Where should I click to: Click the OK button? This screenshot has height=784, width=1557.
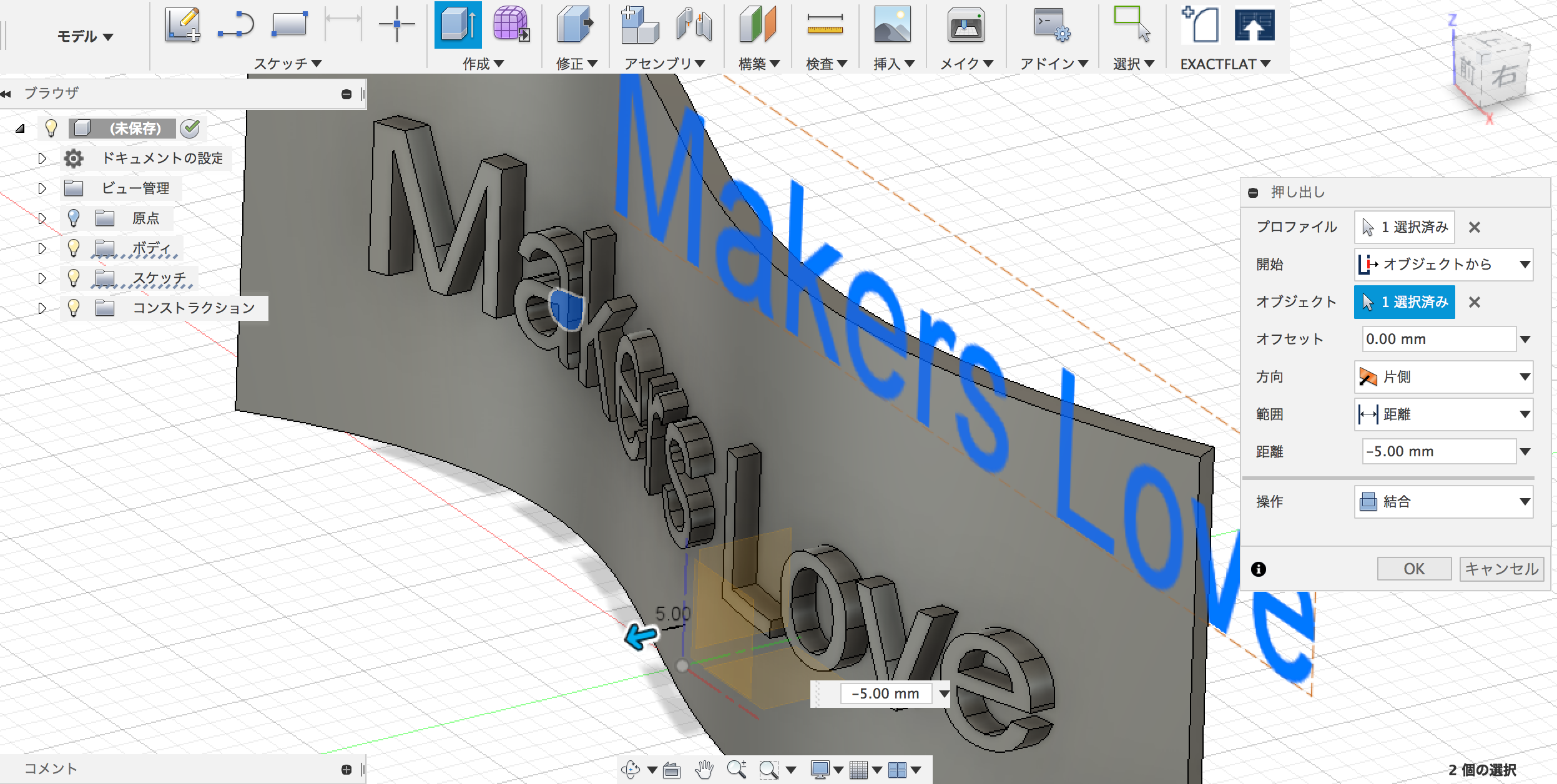(1413, 569)
